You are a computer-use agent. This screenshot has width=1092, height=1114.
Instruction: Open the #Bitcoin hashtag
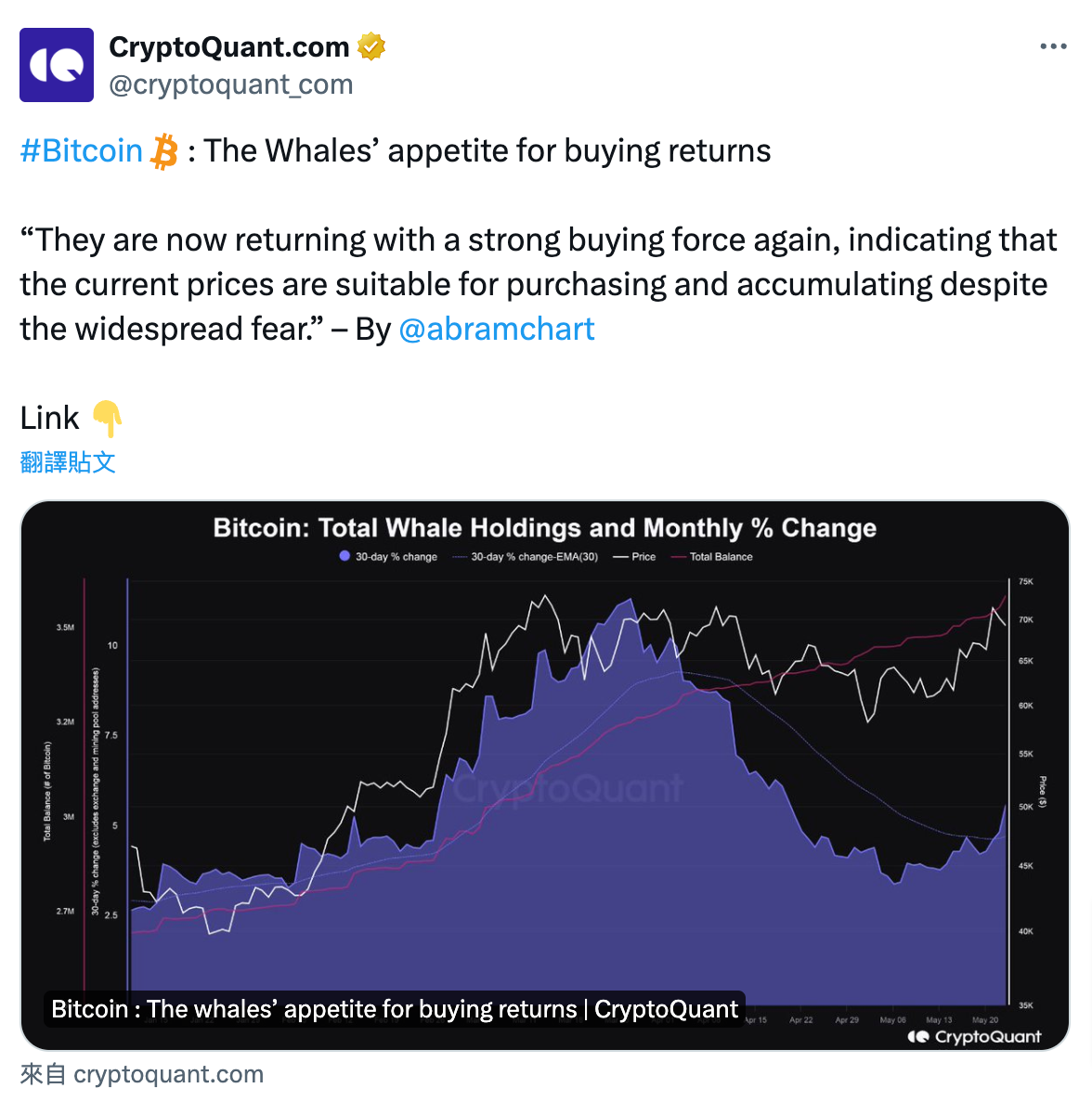coord(82,150)
